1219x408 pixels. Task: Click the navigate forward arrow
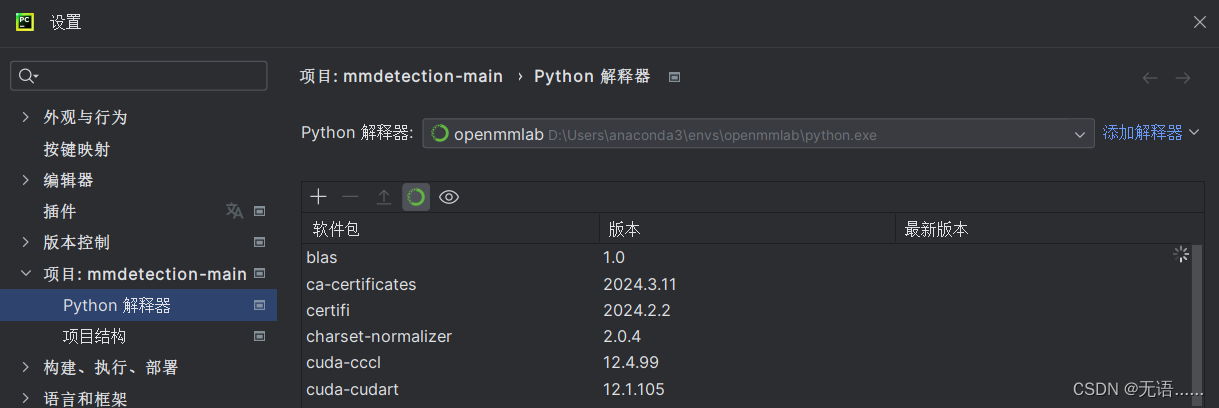tap(1183, 77)
